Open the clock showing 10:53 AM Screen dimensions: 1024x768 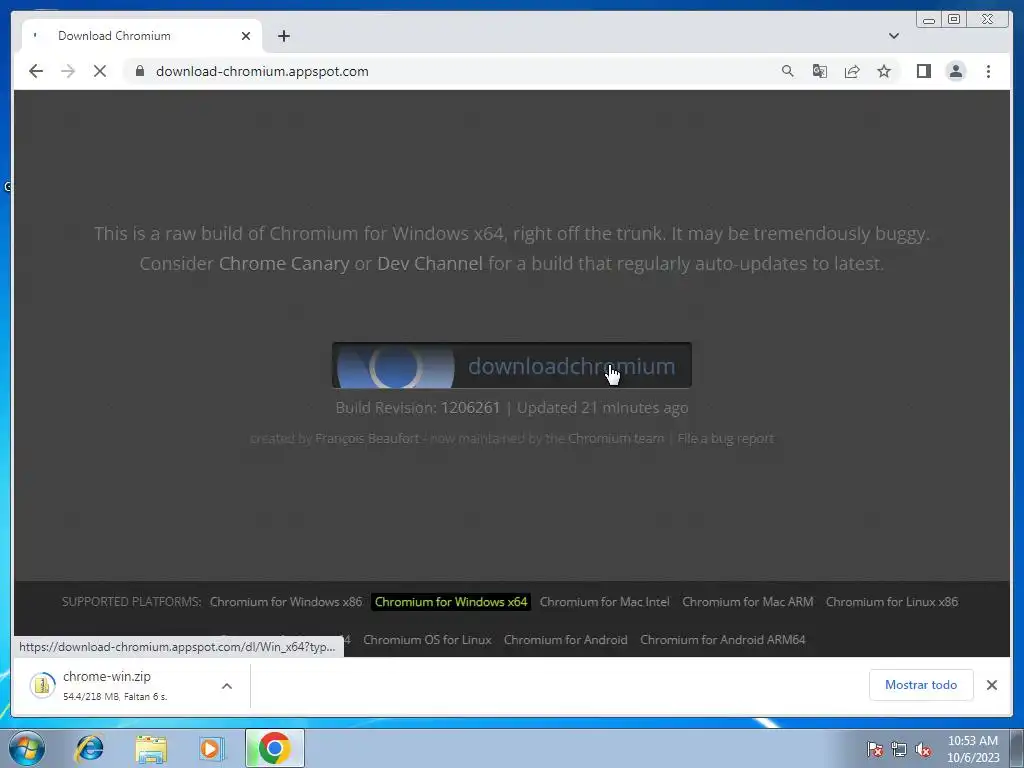pyautogui.click(x=972, y=749)
